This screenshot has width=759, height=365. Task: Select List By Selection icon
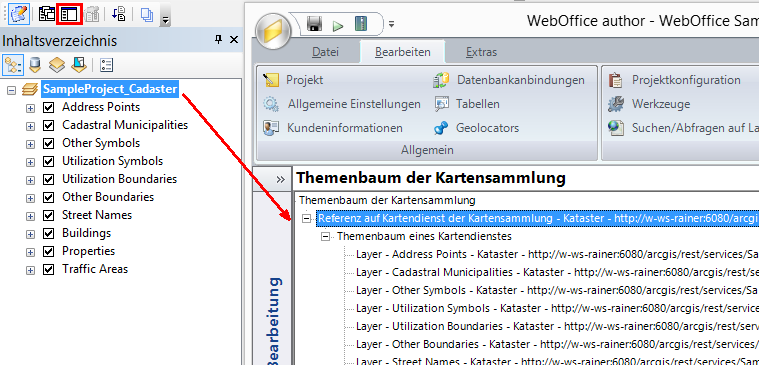pos(79,64)
